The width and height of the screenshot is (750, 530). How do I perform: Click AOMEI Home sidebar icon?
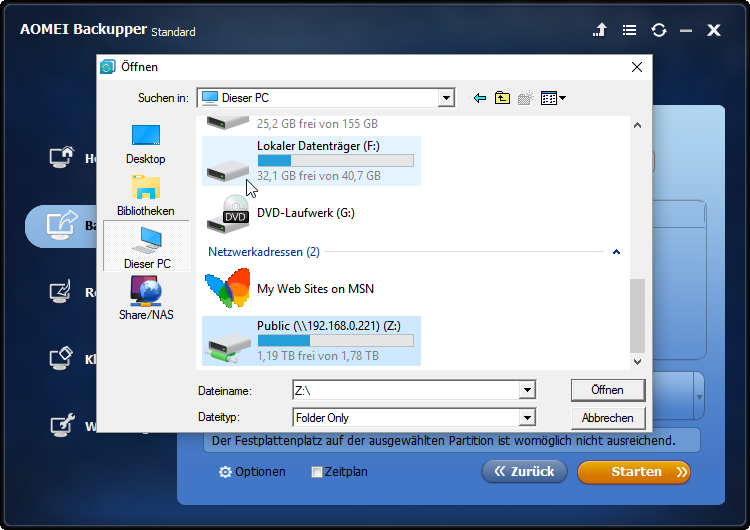[x=61, y=157]
